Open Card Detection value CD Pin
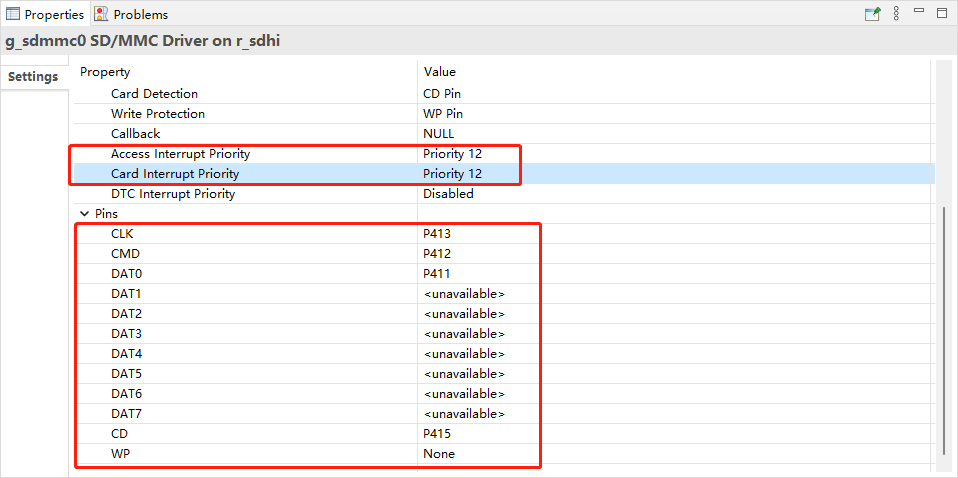This screenshot has height=478, width=958. click(442, 94)
